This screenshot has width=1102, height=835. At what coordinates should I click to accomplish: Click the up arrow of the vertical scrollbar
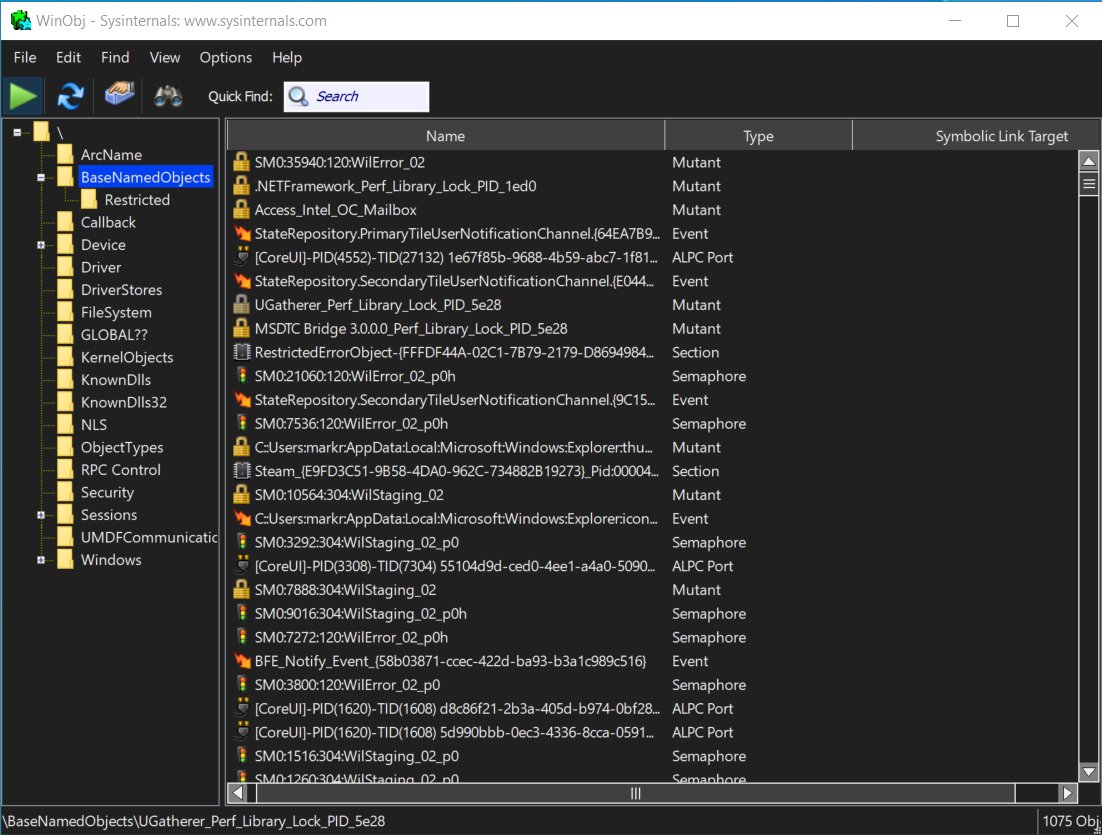(x=1089, y=161)
